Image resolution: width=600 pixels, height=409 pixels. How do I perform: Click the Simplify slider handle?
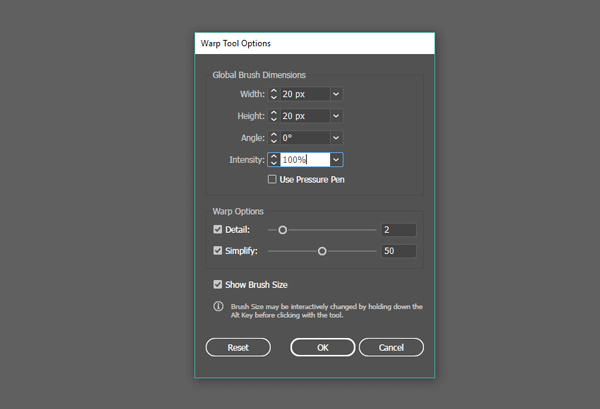[322, 251]
